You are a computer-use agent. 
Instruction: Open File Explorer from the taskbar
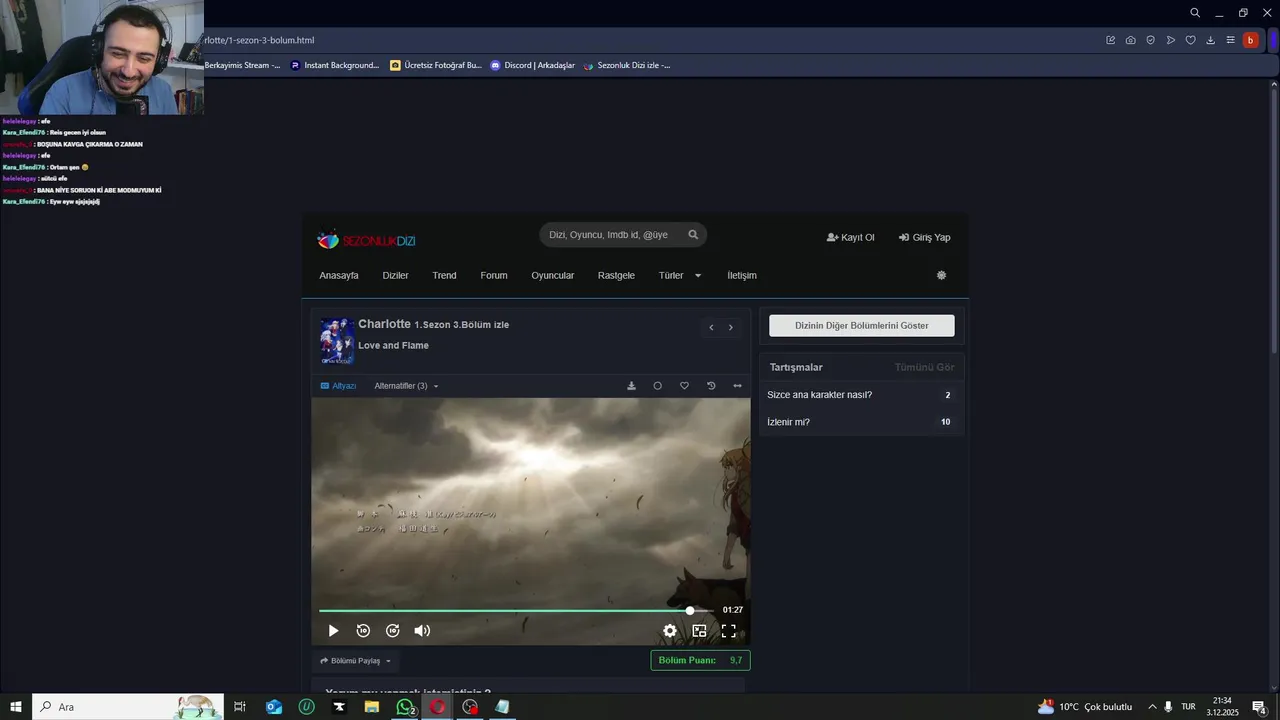[372, 707]
